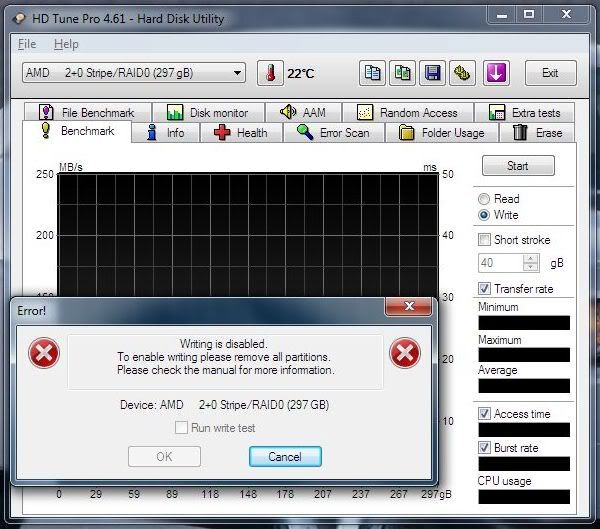Viewport: 600px width, 529px height.
Task: Open the File menu
Action: point(27,44)
